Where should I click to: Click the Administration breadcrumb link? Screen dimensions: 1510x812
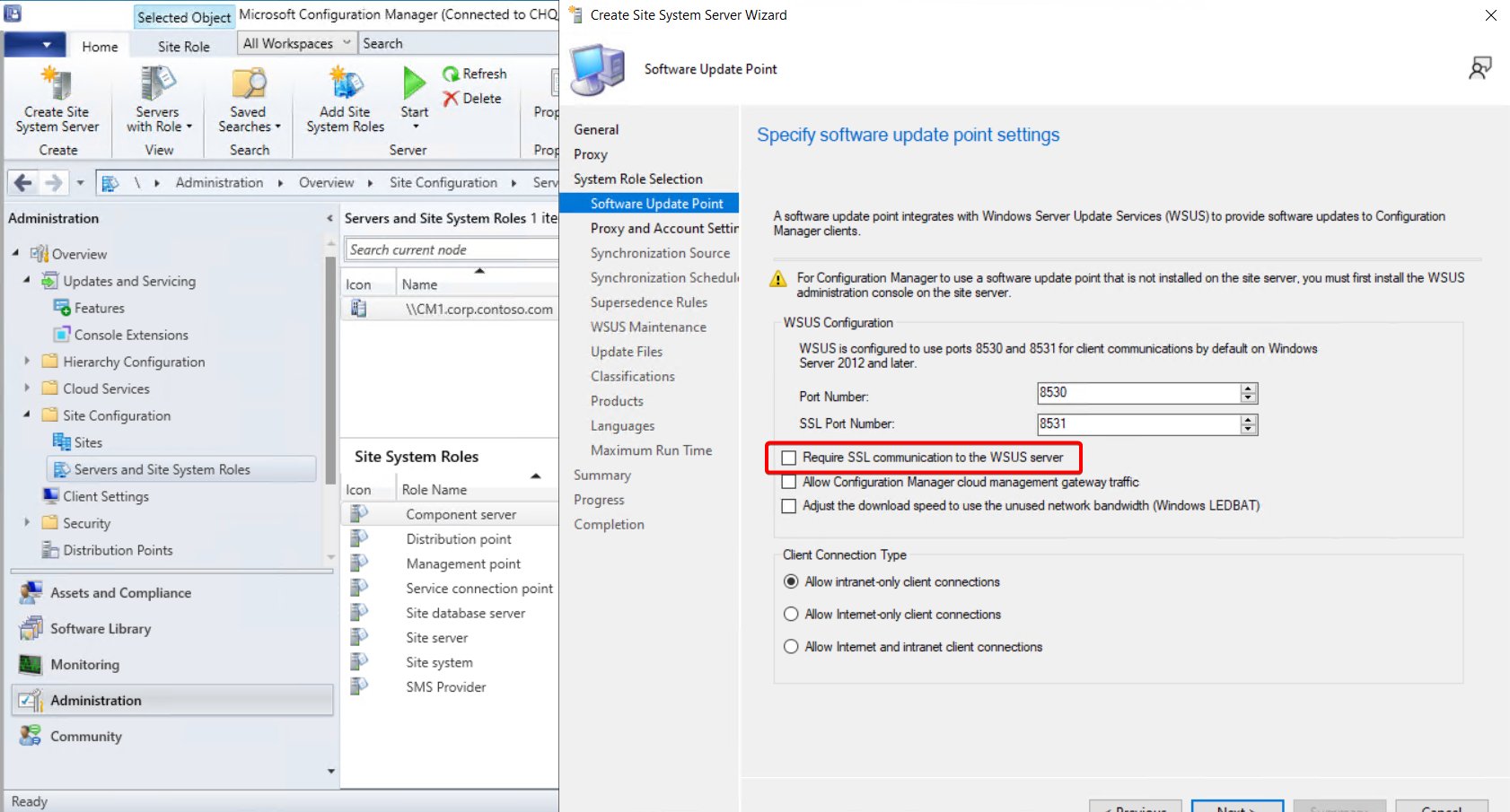[x=220, y=183]
